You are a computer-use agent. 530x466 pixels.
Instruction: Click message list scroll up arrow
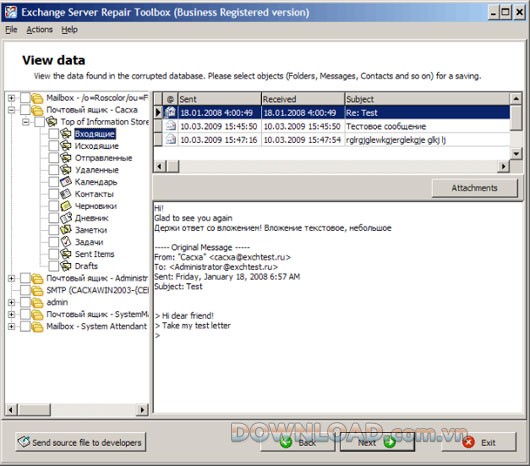coord(516,99)
